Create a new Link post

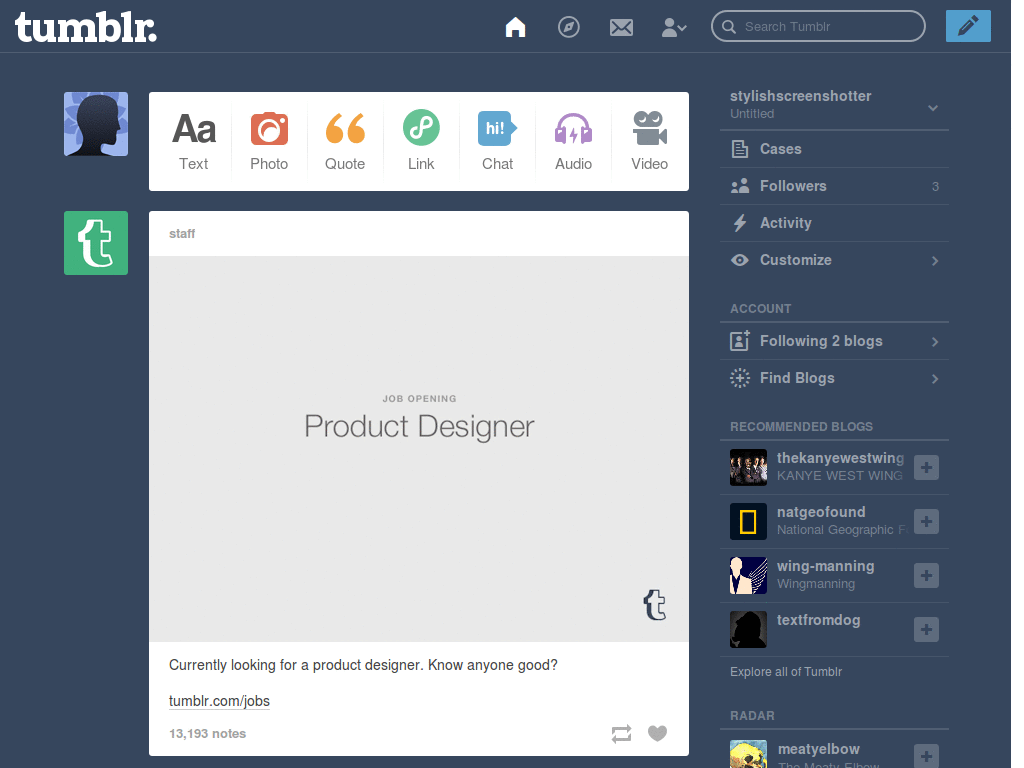(421, 141)
